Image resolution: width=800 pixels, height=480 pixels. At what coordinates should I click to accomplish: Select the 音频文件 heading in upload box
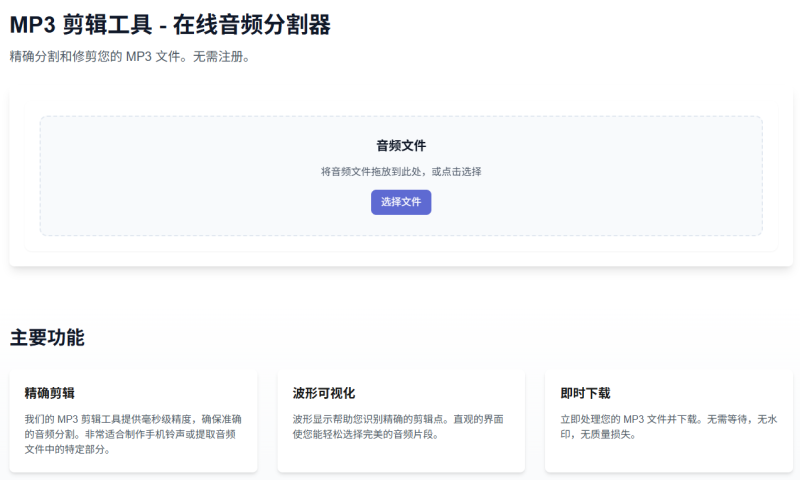point(401,146)
